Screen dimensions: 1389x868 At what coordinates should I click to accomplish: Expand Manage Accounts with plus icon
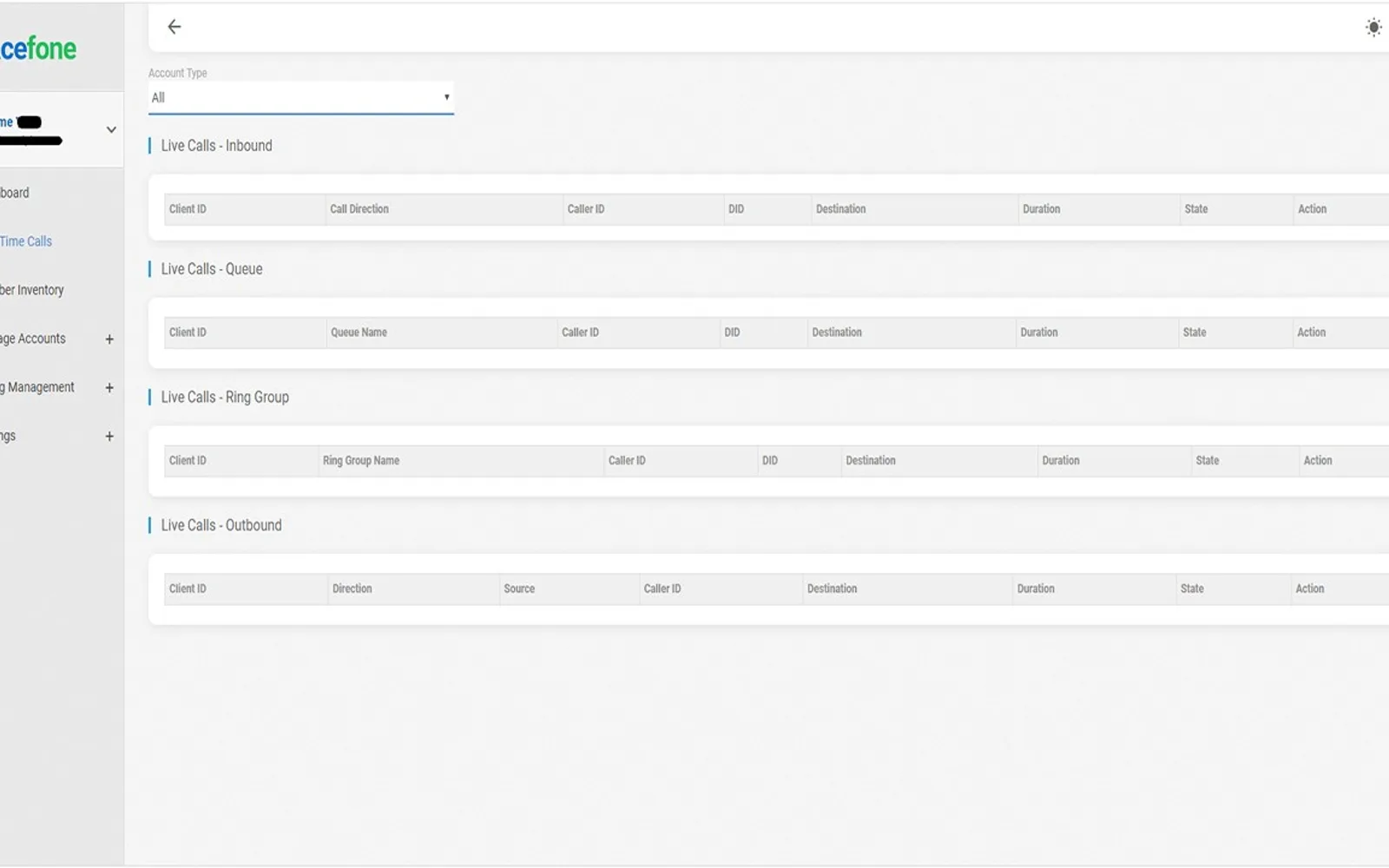pyautogui.click(x=109, y=339)
